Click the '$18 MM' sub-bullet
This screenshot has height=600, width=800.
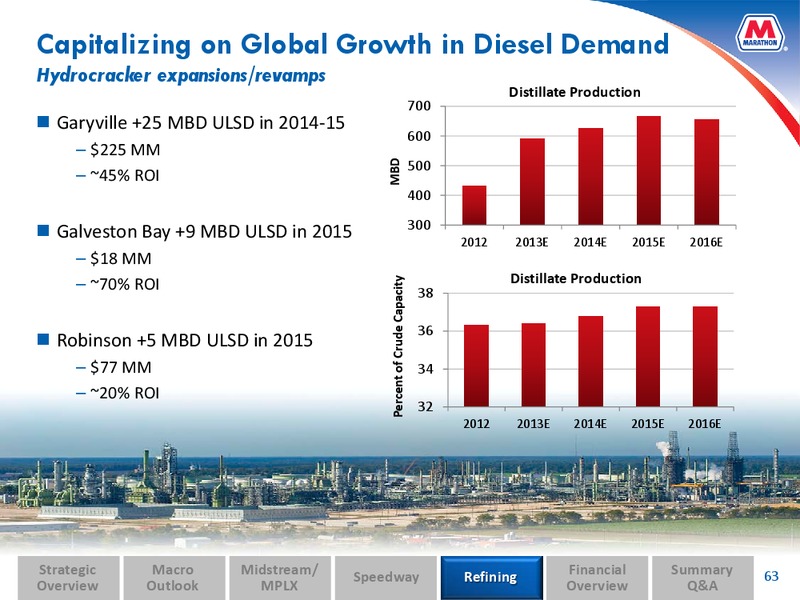tap(120, 259)
